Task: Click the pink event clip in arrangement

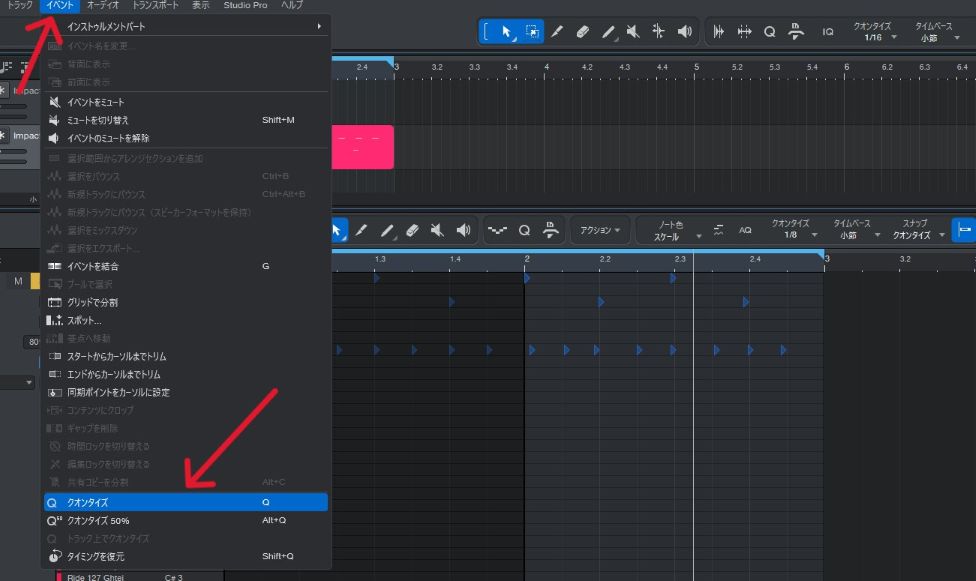Action: [x=361, y=146]
